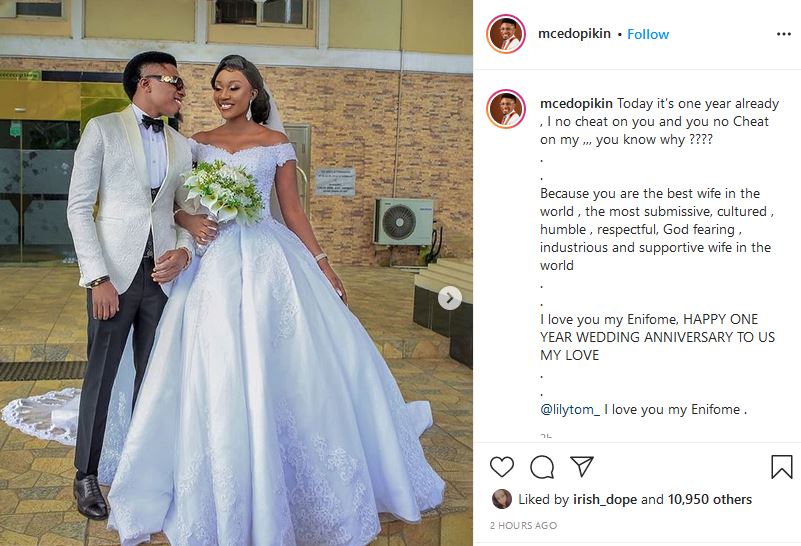Image resolution: width=801 pixels, height=546 pixels.
Task: Open irish_dope profile from likes
Action: 605,500
